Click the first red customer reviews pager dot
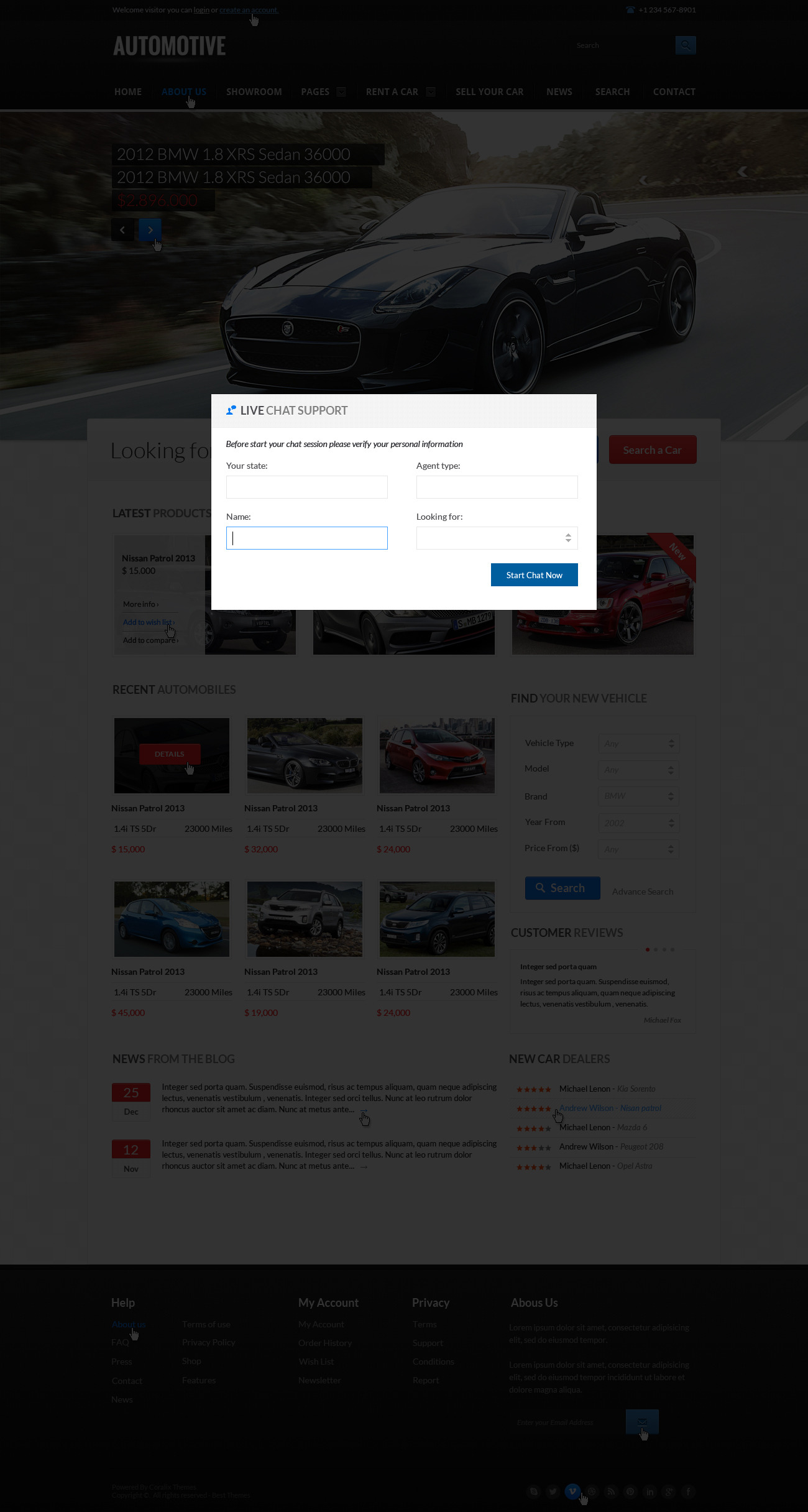 point(648,949)
